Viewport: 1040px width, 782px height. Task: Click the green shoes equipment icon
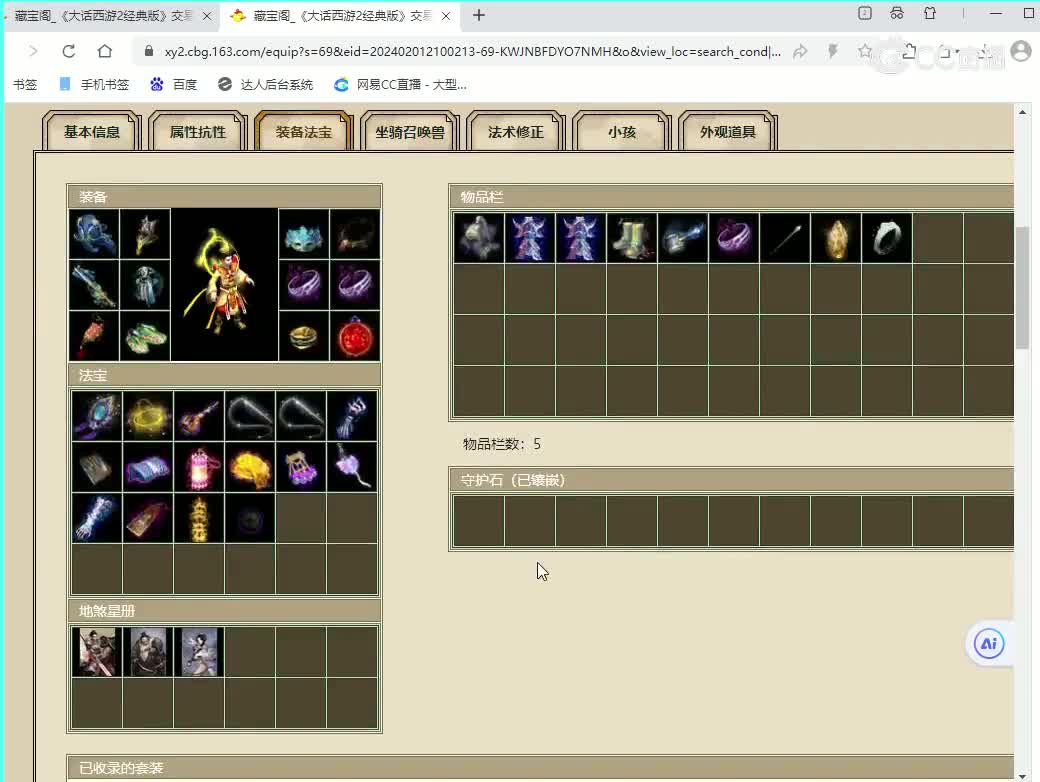tap(145, 336)
